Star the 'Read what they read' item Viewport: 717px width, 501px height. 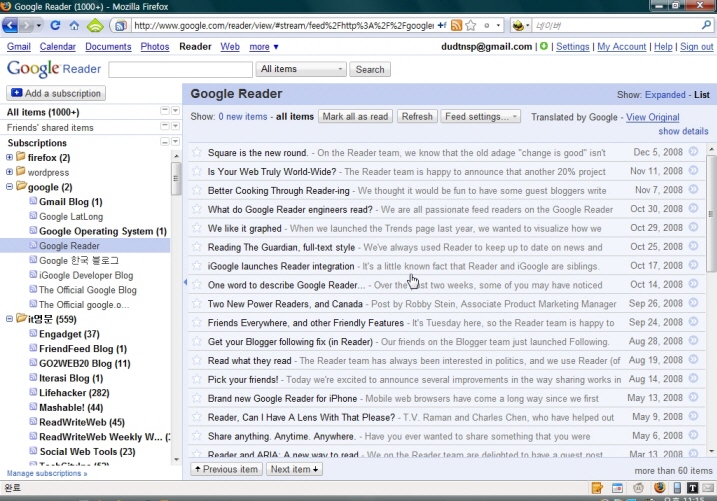[x=197, y=360]
